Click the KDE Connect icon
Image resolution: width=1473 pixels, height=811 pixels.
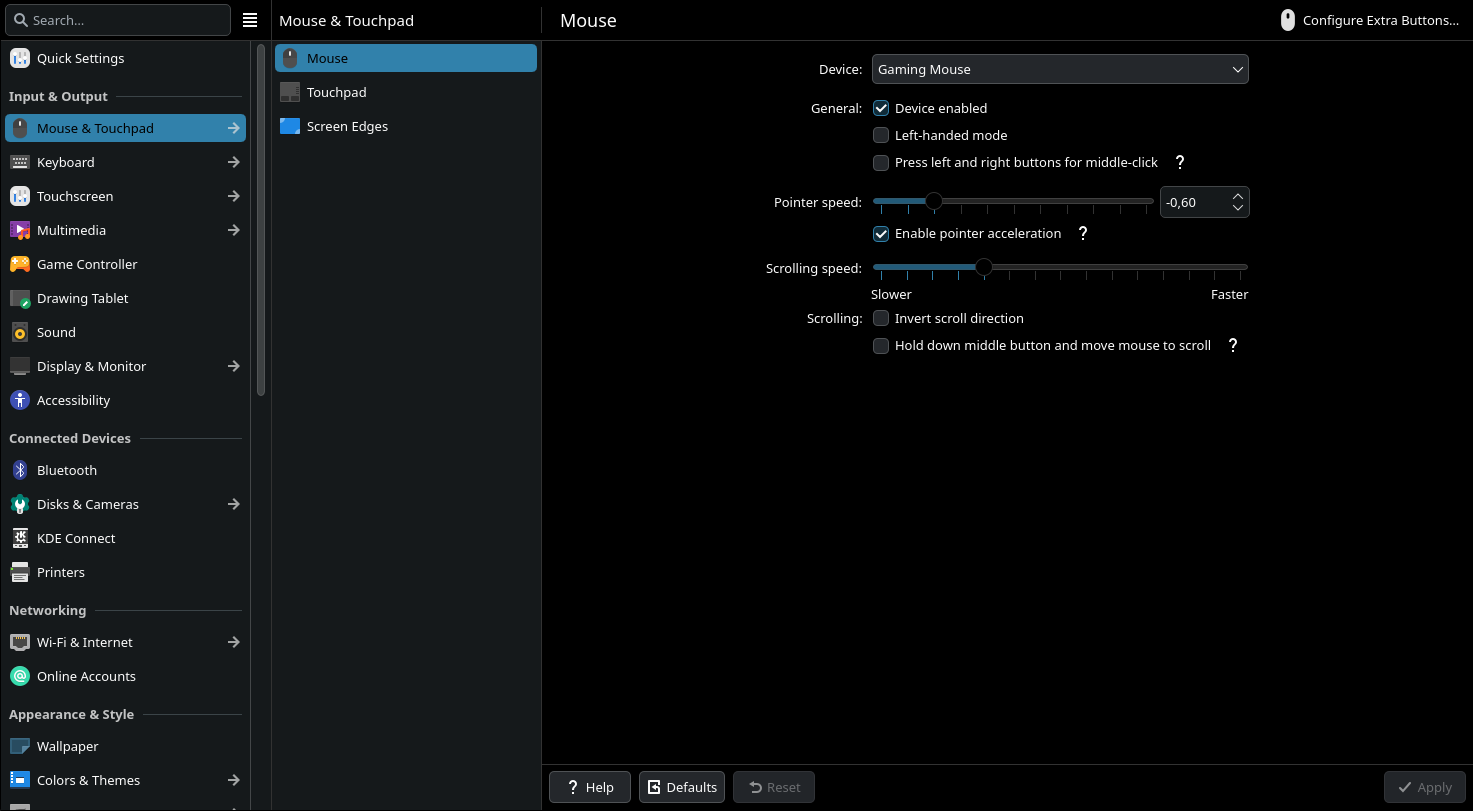(20, 538)
